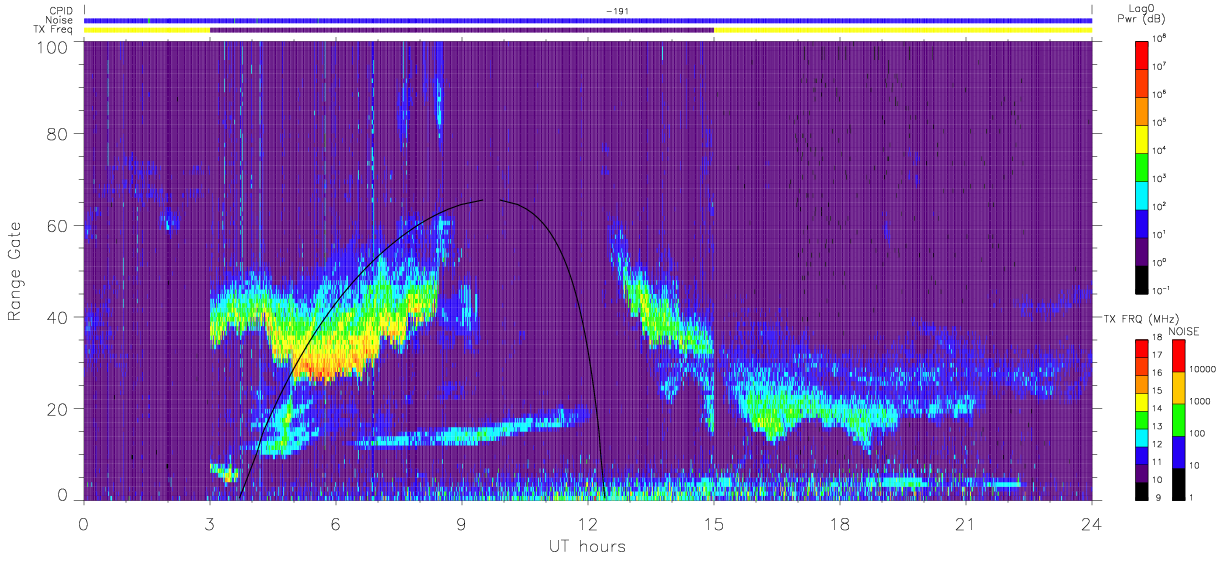Screen dimensions: 1228x567
Task: Click the 'NOISE' legend title
Action: (x=1186, y=329)
